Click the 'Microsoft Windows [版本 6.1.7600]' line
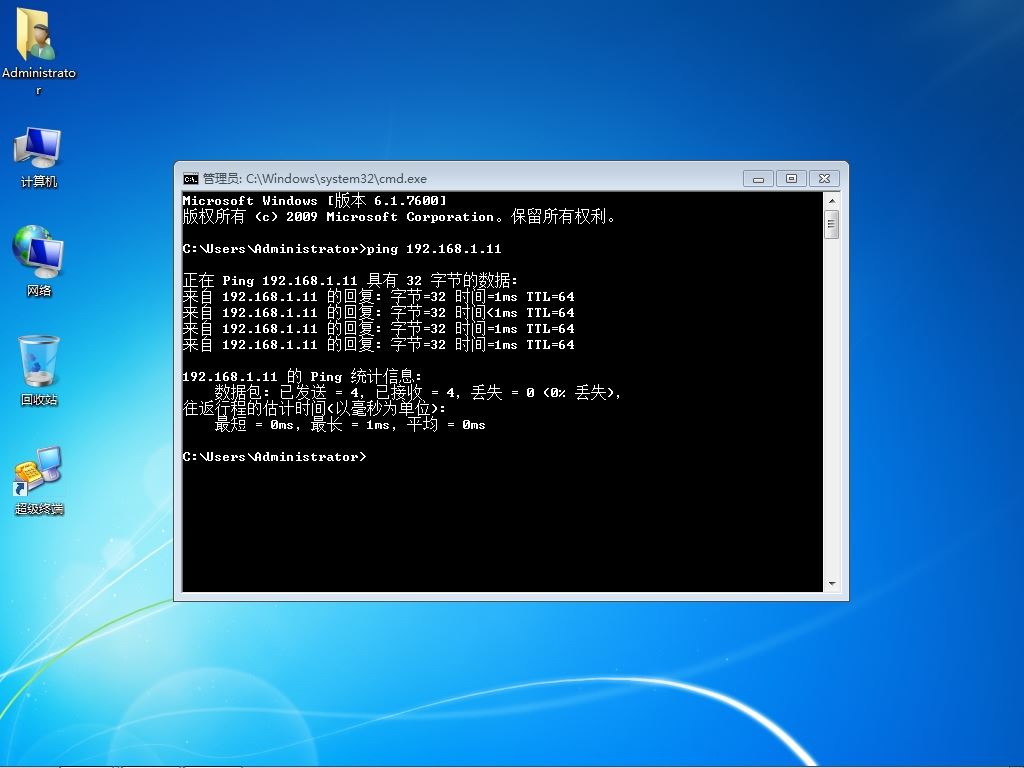Viewport: 1024px width, 768px height. (315, 200)
